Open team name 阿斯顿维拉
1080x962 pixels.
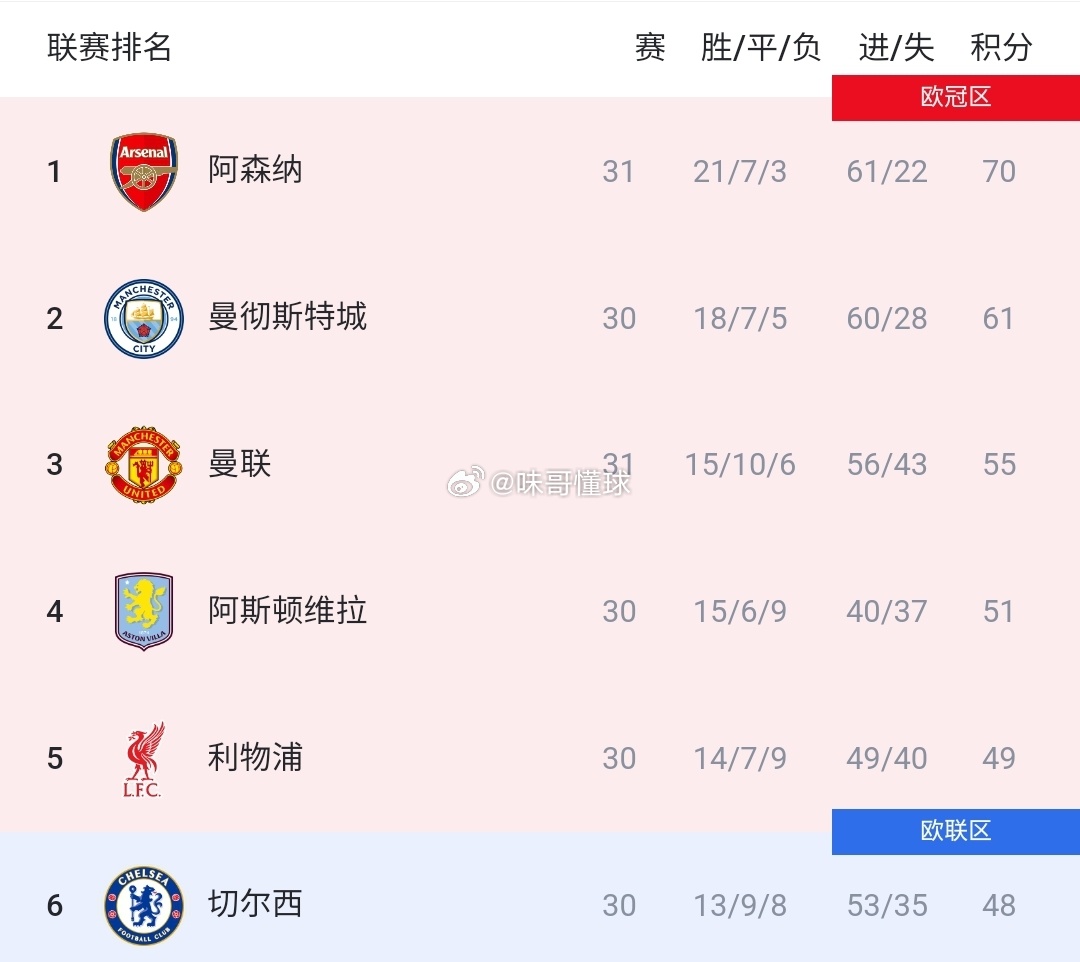pos(287,610)
